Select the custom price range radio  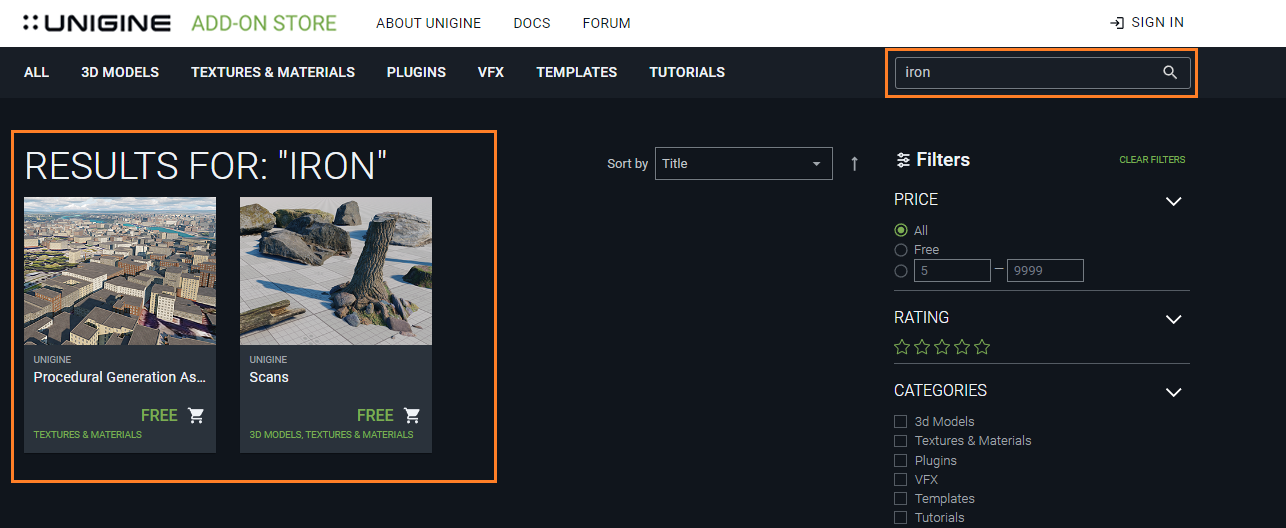pos(901,270)
